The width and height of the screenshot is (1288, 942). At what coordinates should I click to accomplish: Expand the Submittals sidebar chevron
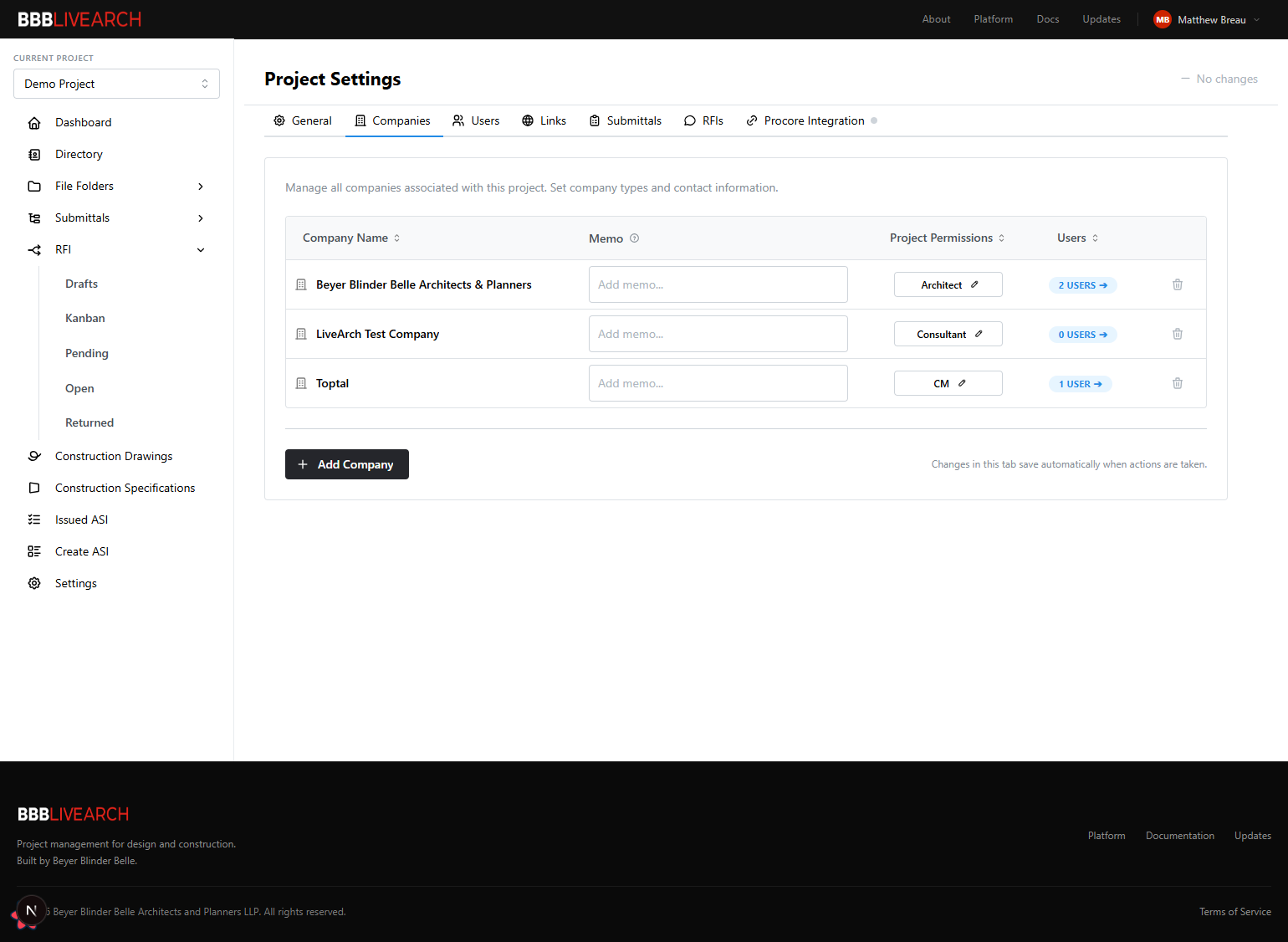coord(201,218)
